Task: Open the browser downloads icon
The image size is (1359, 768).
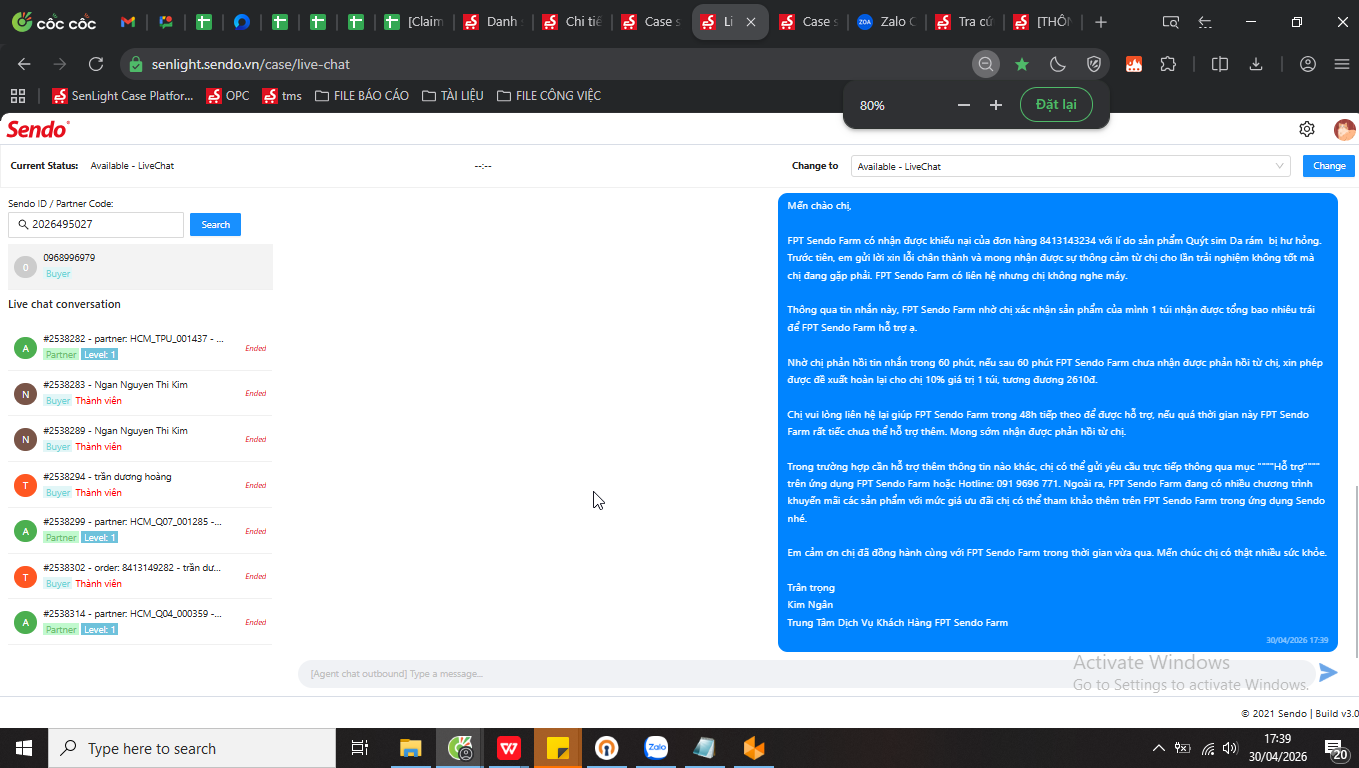Action: 1256,64
